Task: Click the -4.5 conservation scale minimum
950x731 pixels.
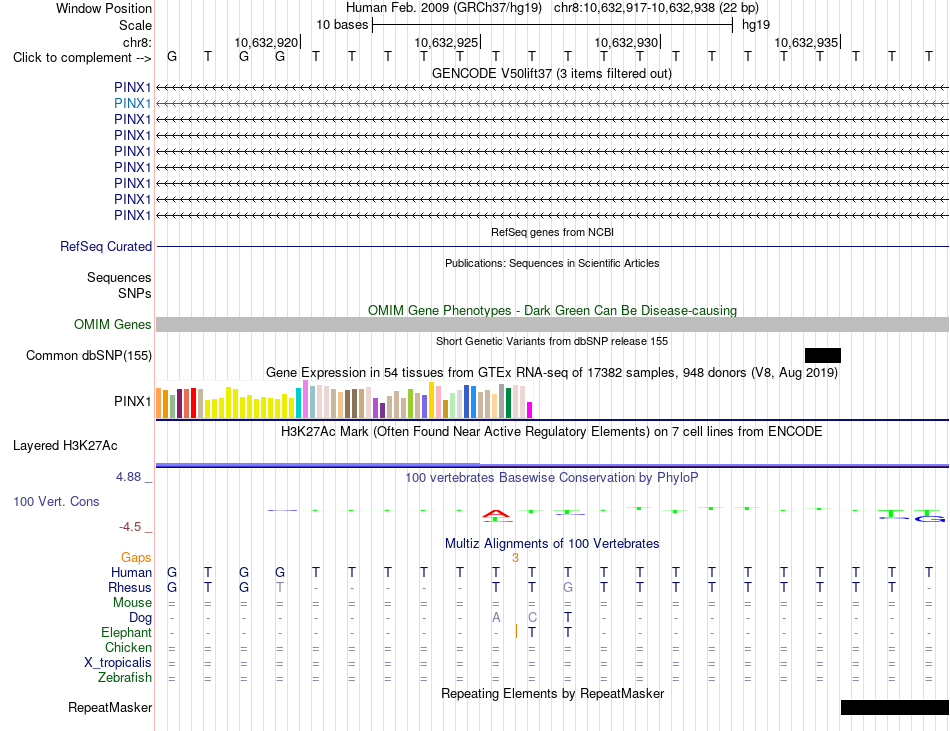Action: click(130, 527)
